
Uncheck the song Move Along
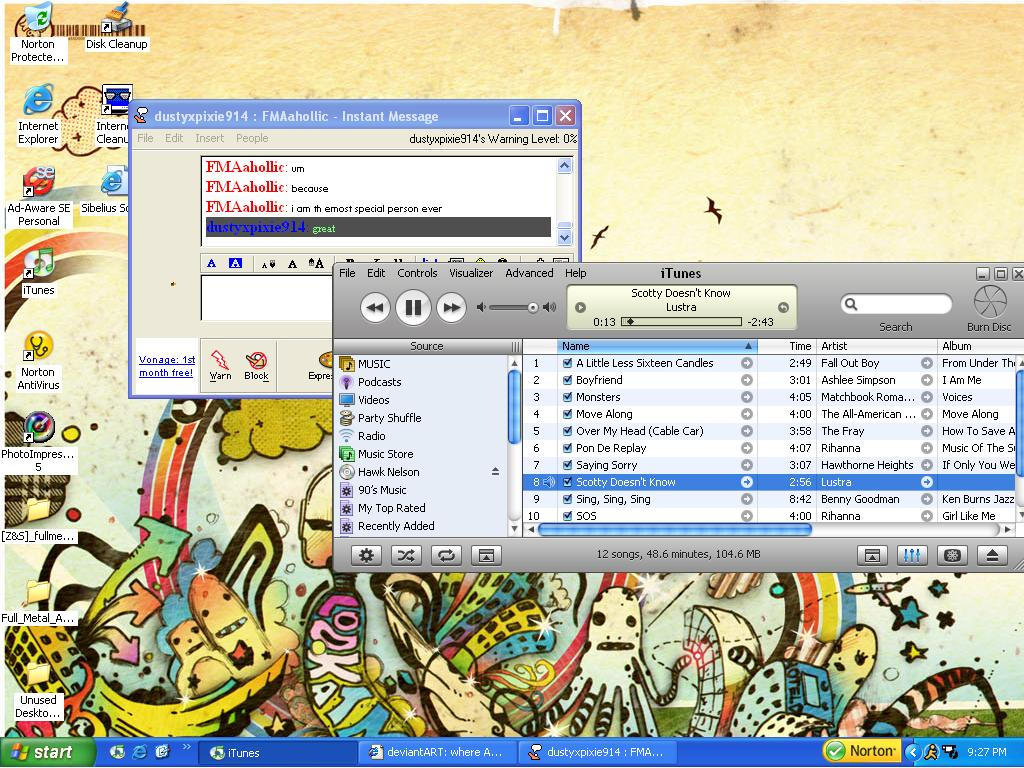[568, 414]
